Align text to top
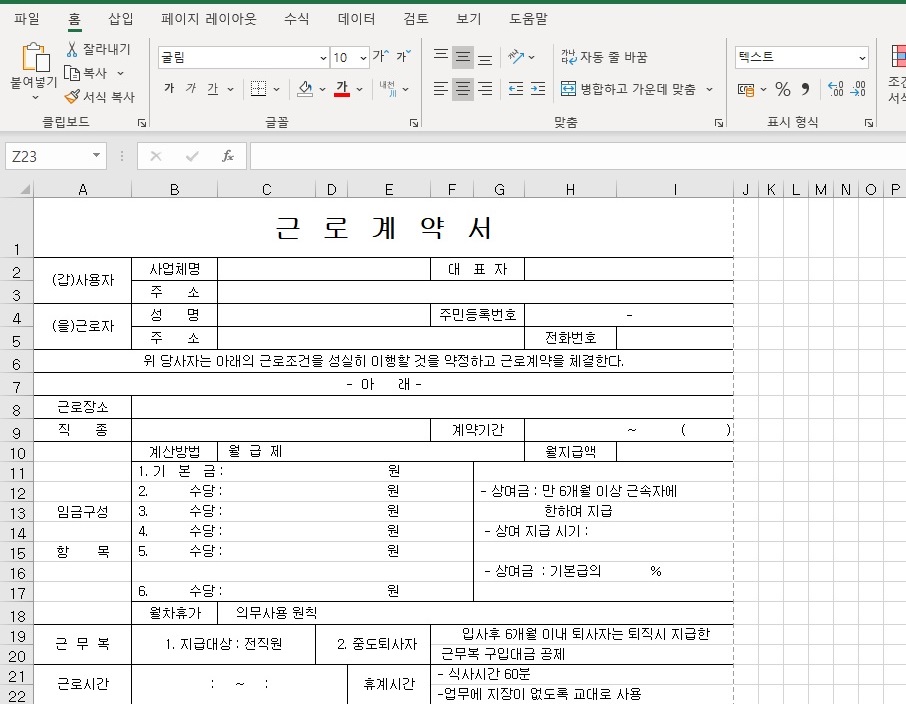Viewport: 906px width, 704px height. pyautogui.click(x=441, y=57)
